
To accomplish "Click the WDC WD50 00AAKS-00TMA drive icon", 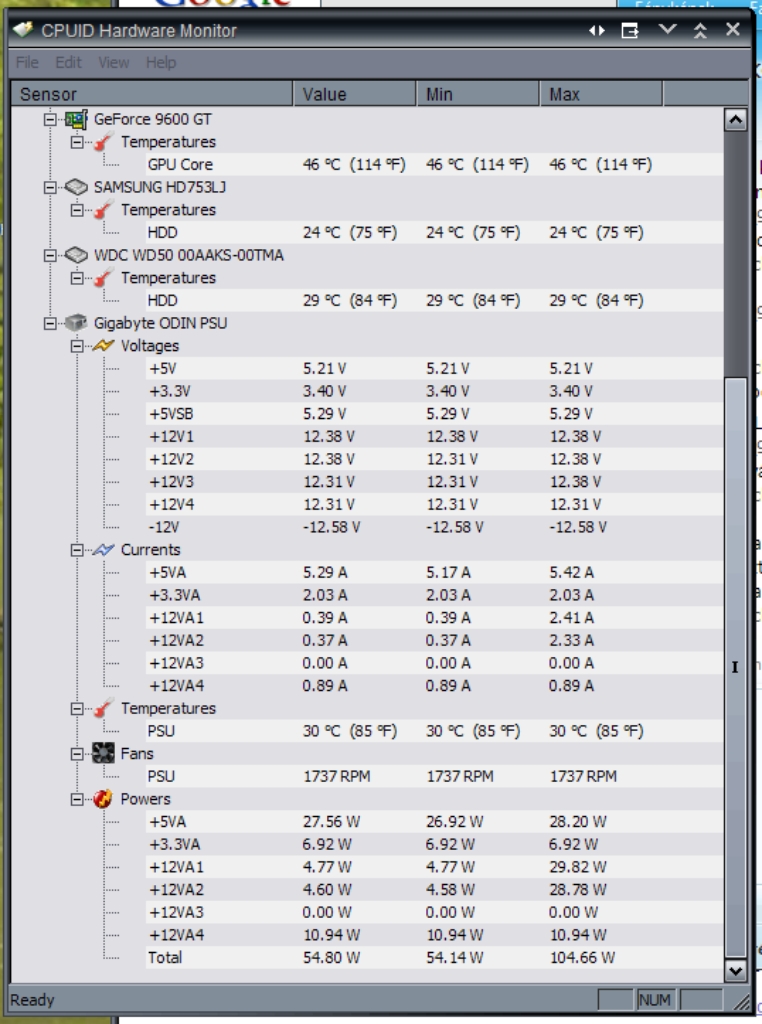I will click(x=76, y=255).
